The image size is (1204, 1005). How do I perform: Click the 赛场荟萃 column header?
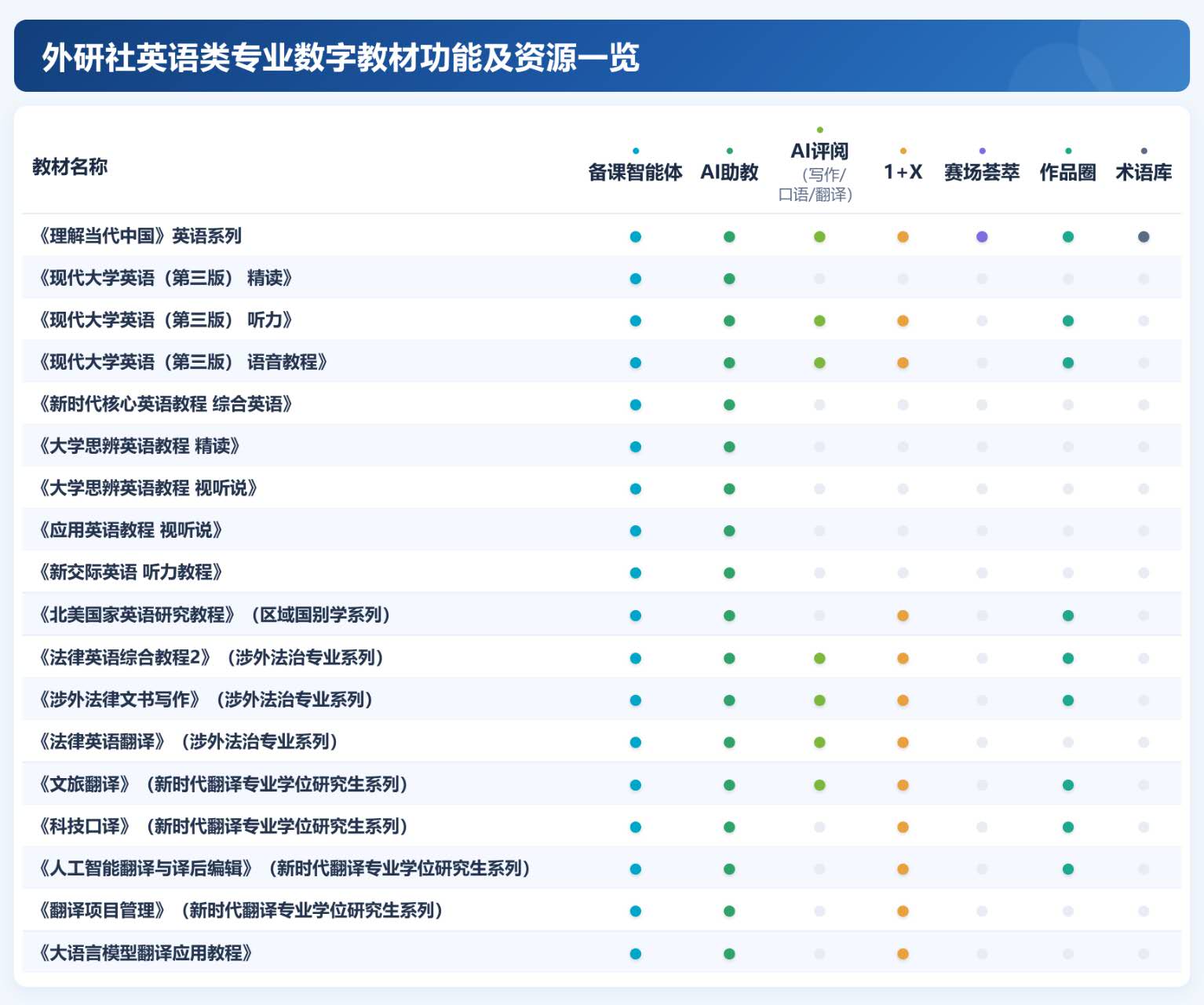pyautogui.click(x=982, y=172)
